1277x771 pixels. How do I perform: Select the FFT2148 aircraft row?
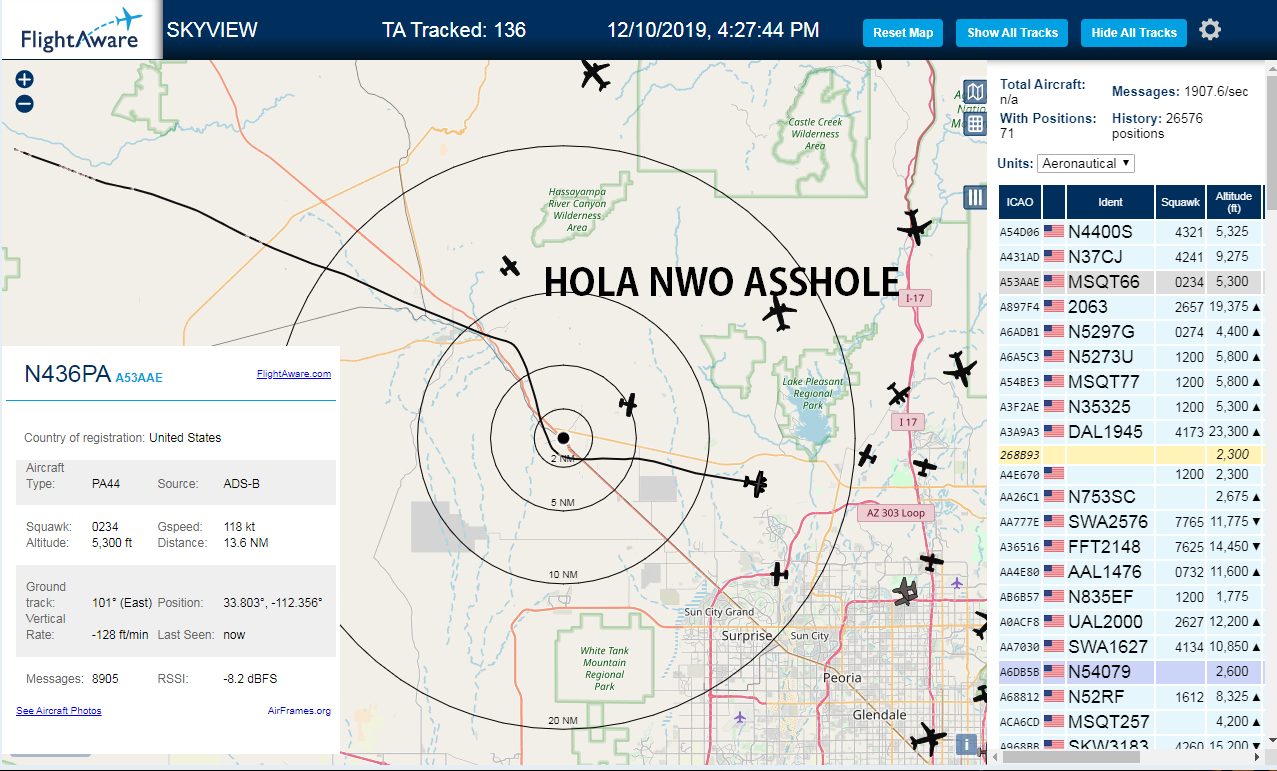pos(1131,546)
